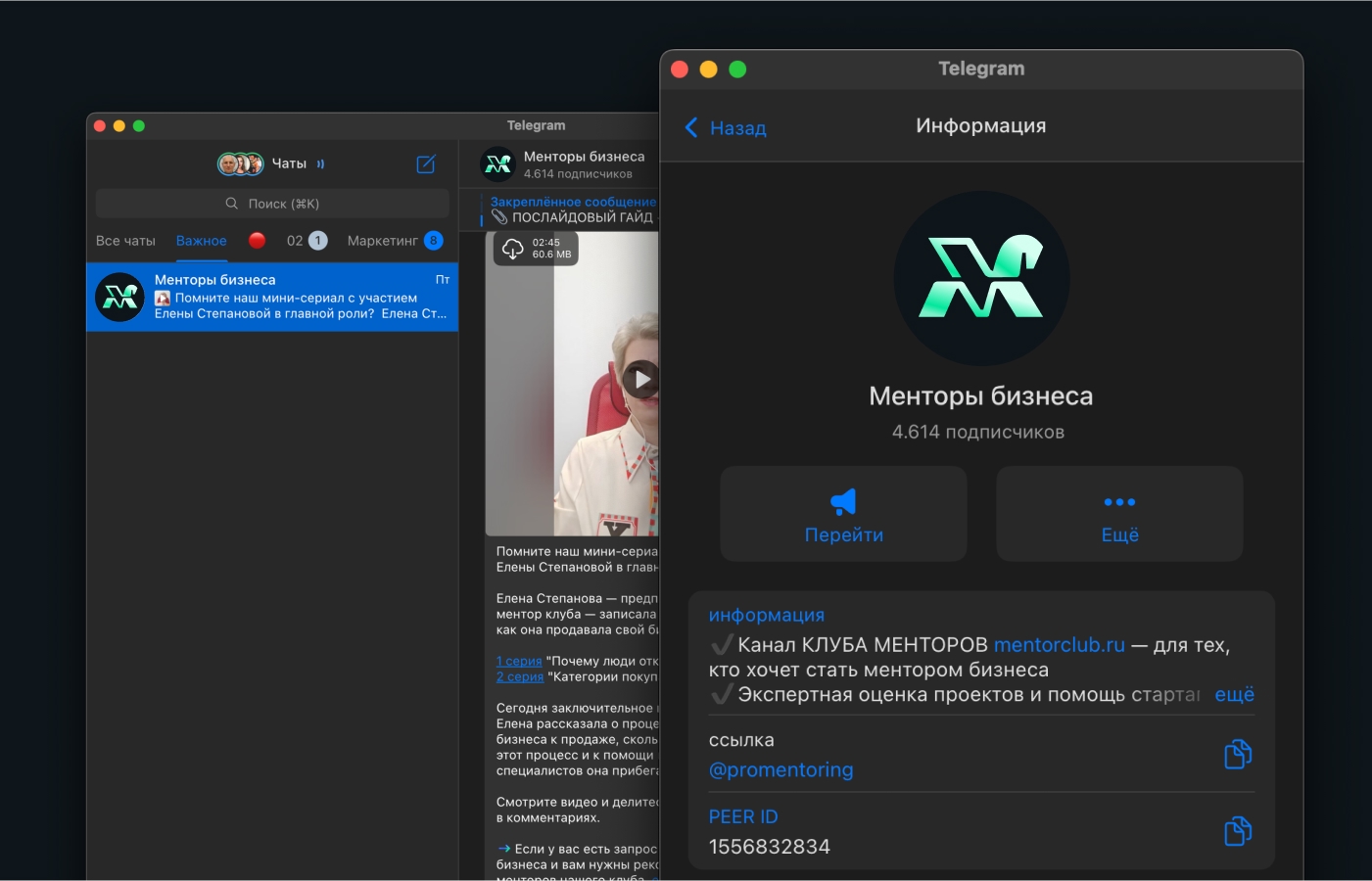Image resolution: width=1372 pixels, height=881 pixels.
Task: Expand the description with ещё
Action: click(1234, 694)
